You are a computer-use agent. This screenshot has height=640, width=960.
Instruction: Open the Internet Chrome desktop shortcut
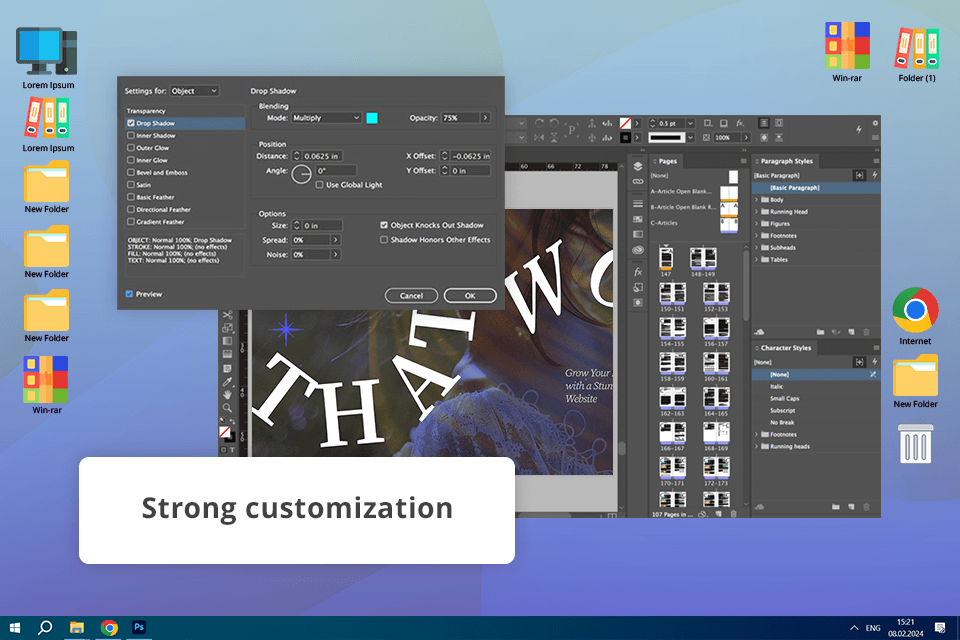[x=915, y=316]
